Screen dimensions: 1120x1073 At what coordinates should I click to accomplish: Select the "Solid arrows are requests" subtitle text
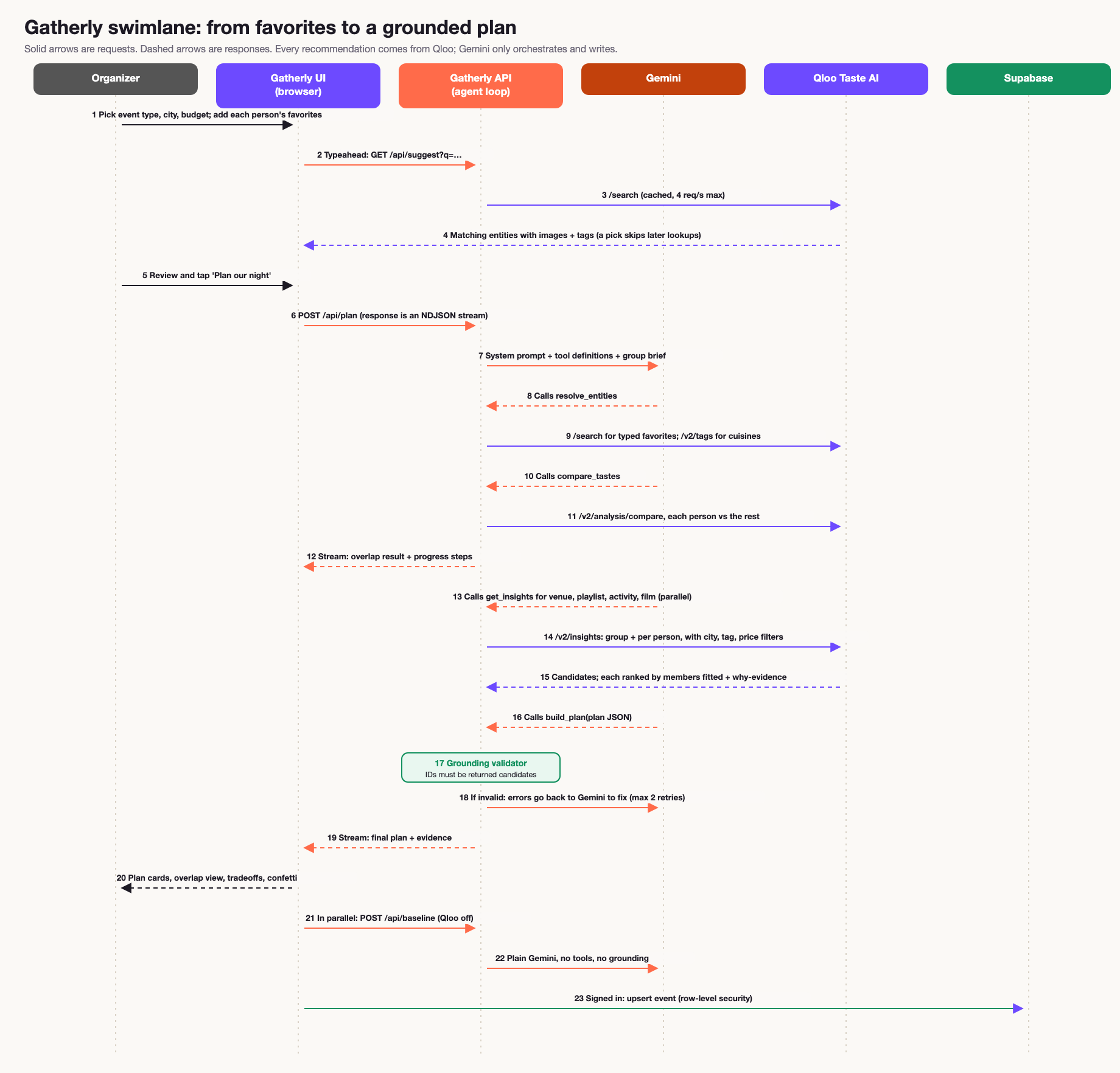[321, 49]
